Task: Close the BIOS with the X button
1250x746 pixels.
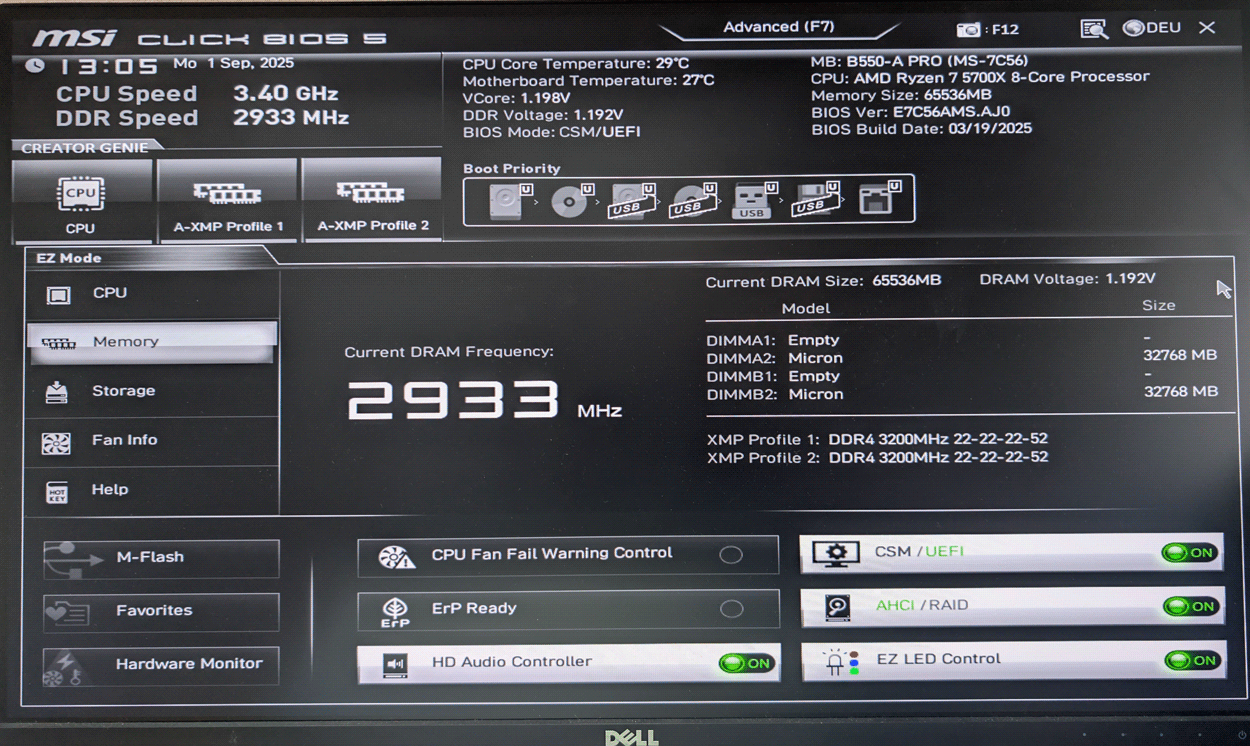Action: point(1207,28)
